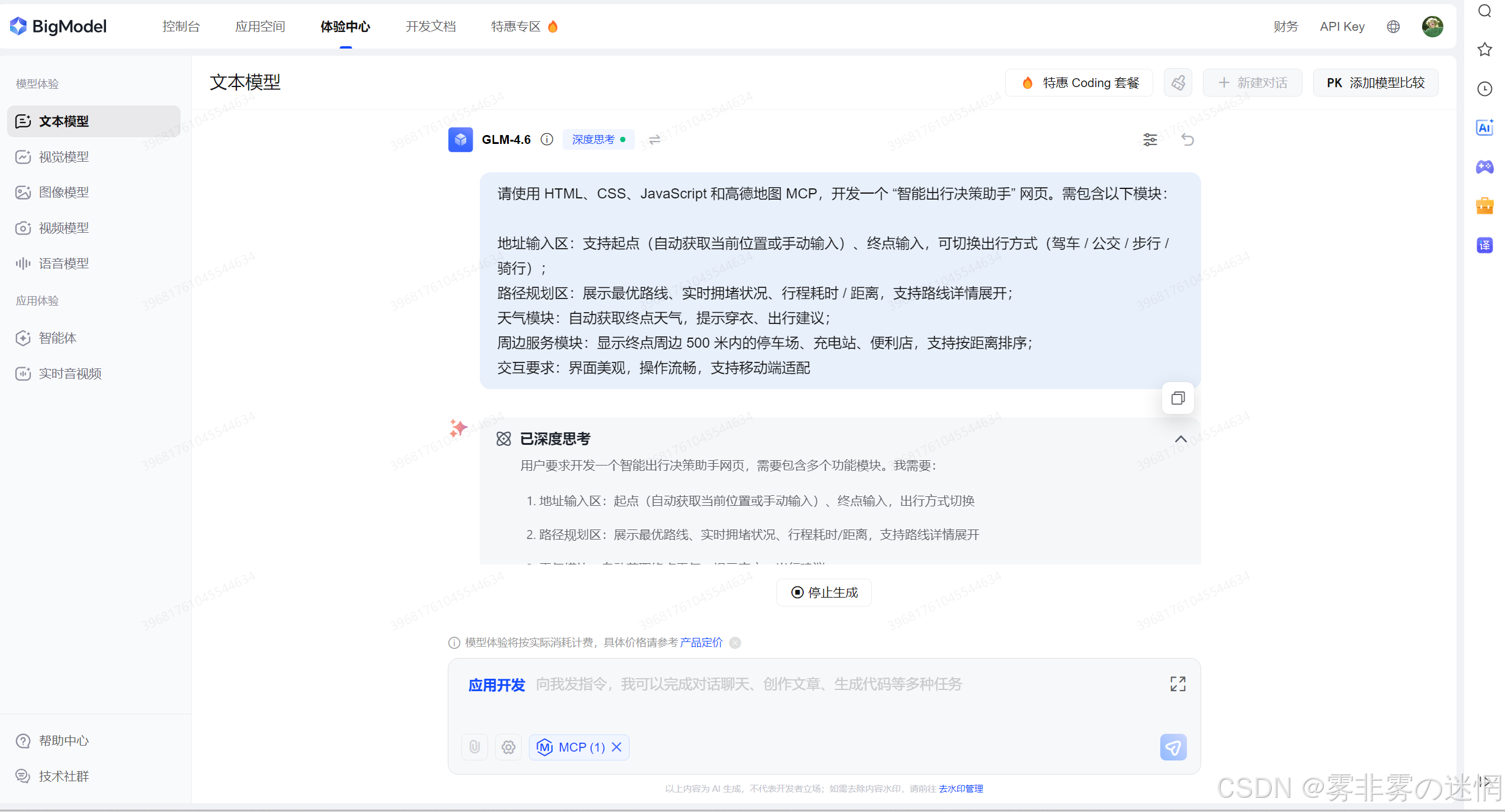Image resolution: width=1505 pixels, height=812 pixels.
Task: Open the 产品定价 link
Action: 701,643
